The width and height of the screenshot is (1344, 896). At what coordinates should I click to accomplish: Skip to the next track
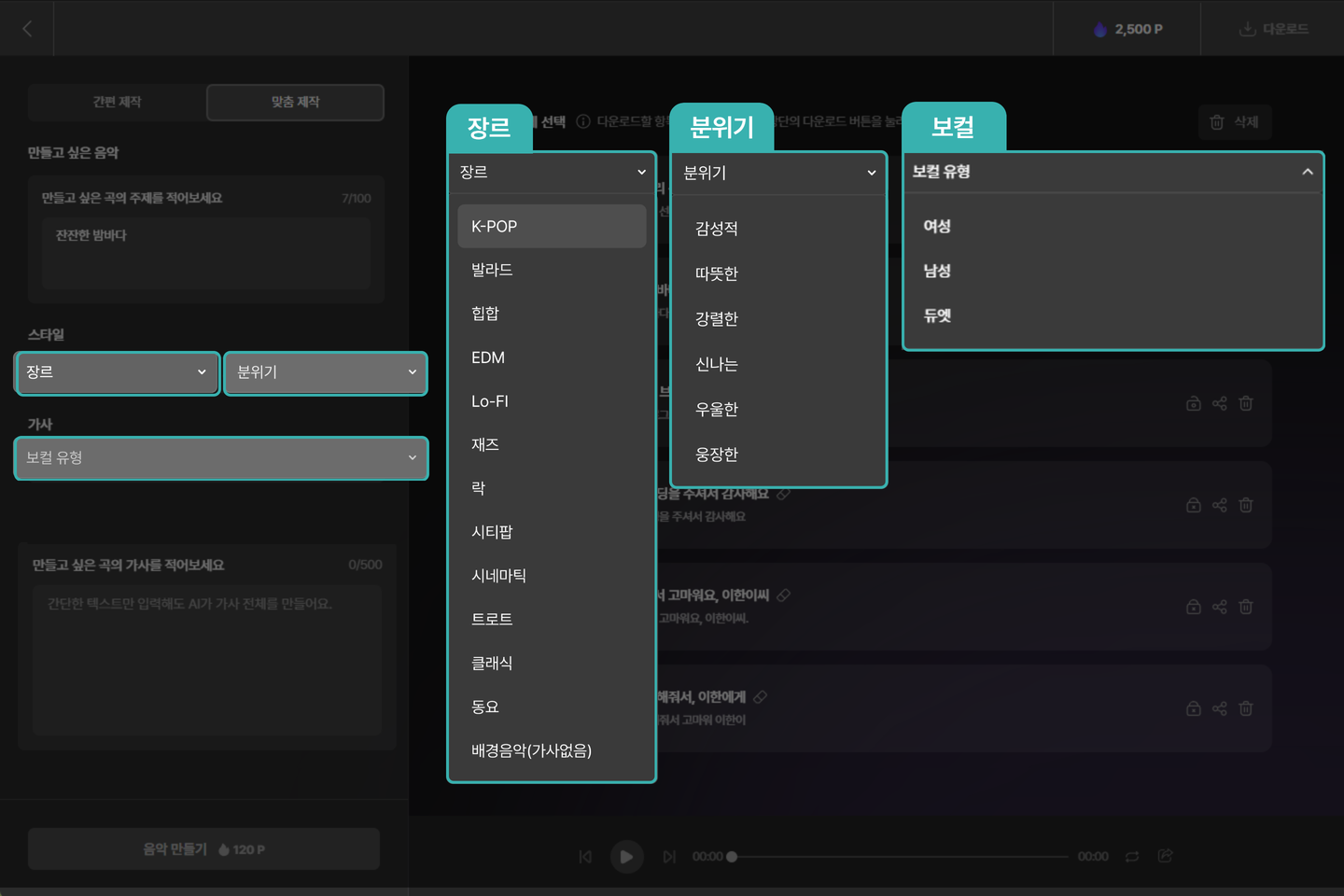tap(669, 857)
